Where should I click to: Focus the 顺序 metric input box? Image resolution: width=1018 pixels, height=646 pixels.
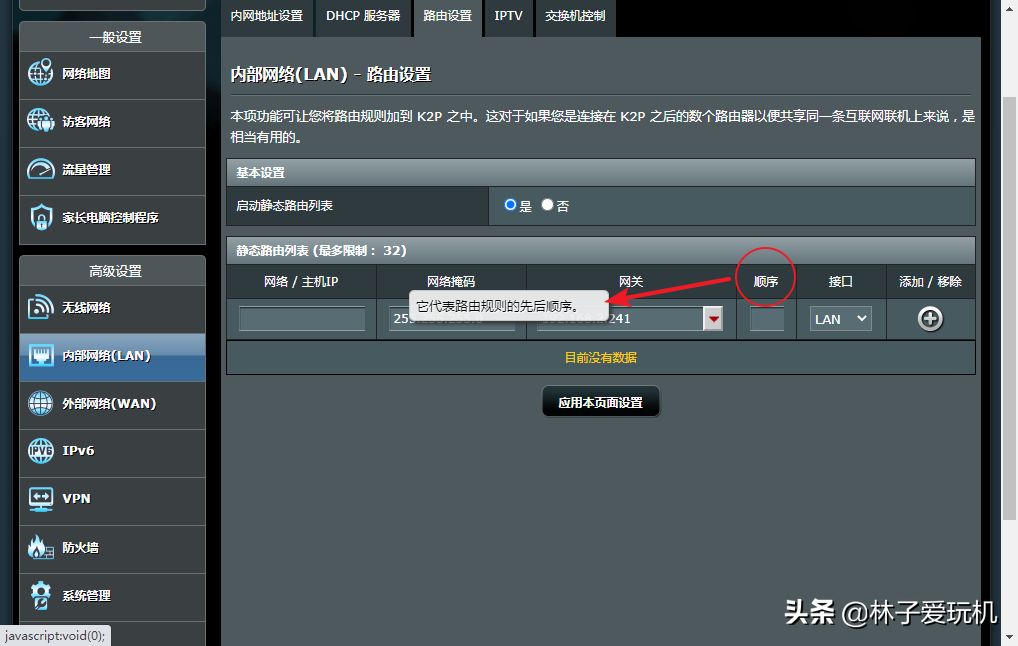click(767, 319)
